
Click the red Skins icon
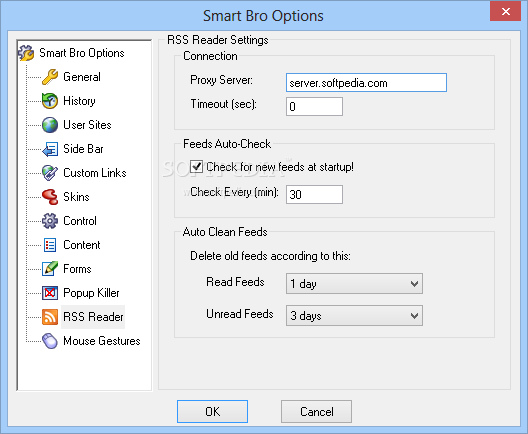(x=50, y=197)
